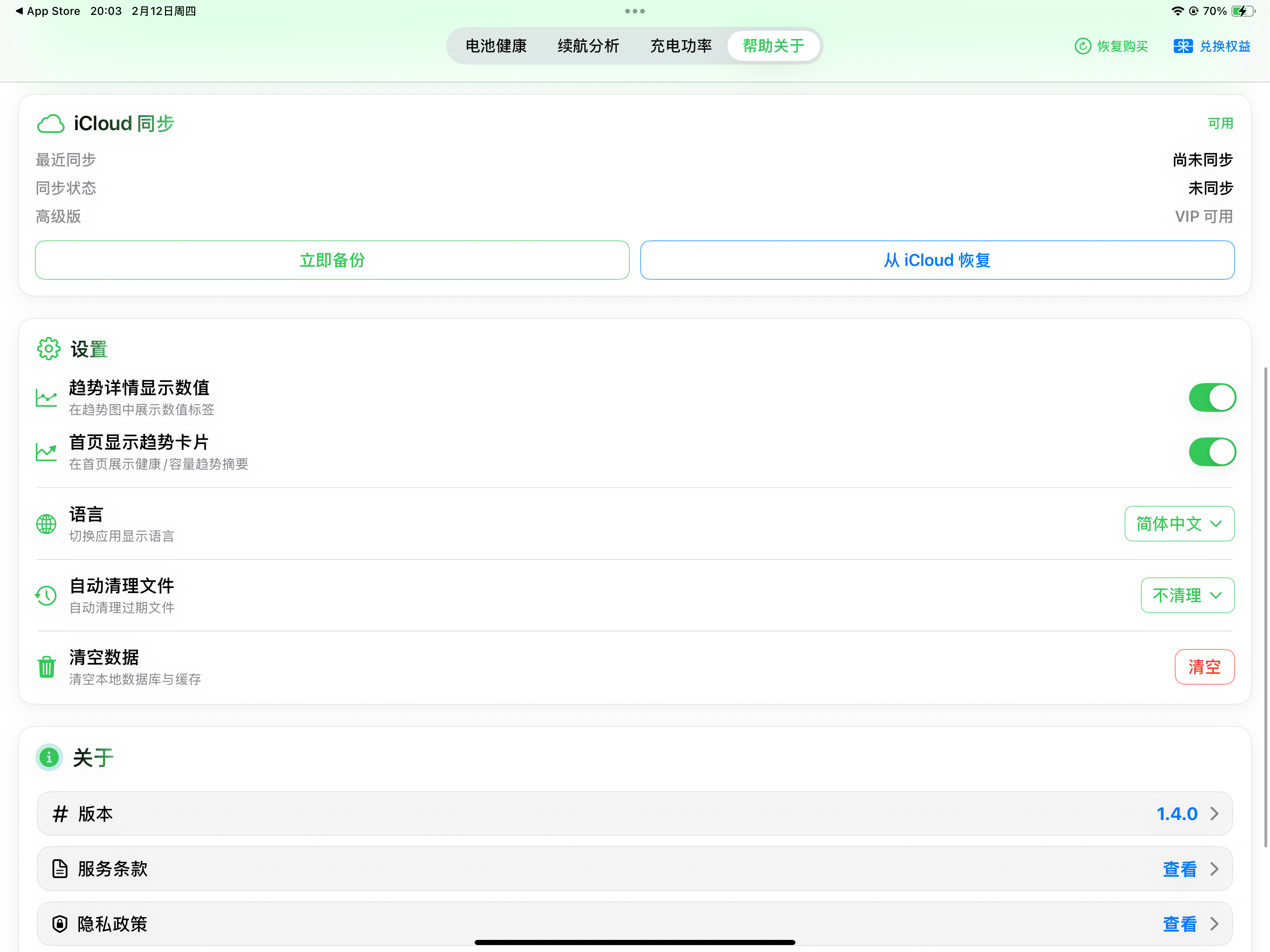
Task: Click the 同步状态 label
Action: point(66,188)
